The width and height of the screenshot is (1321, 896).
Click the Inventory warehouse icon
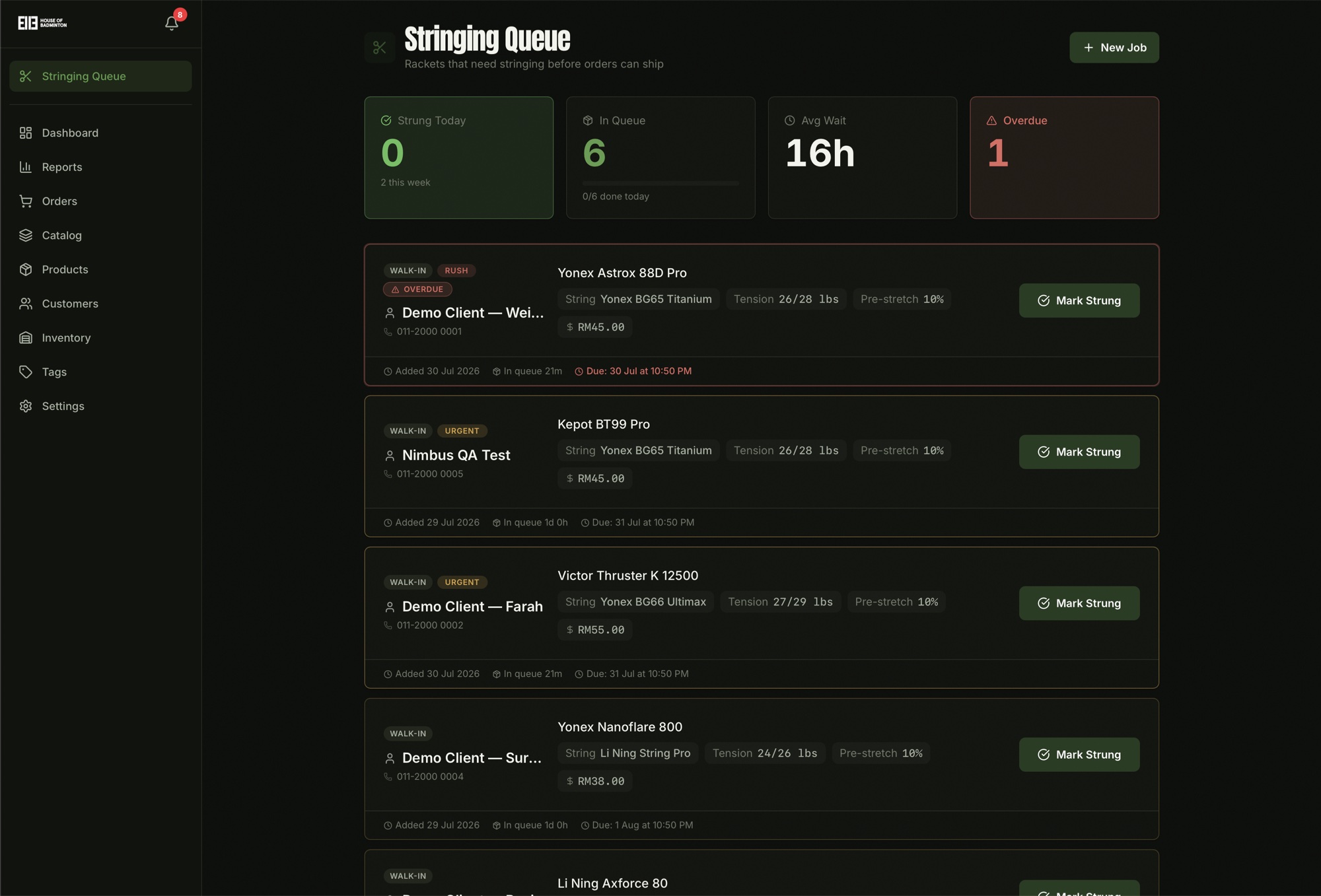pyautogui.click(x=26, y=337)
